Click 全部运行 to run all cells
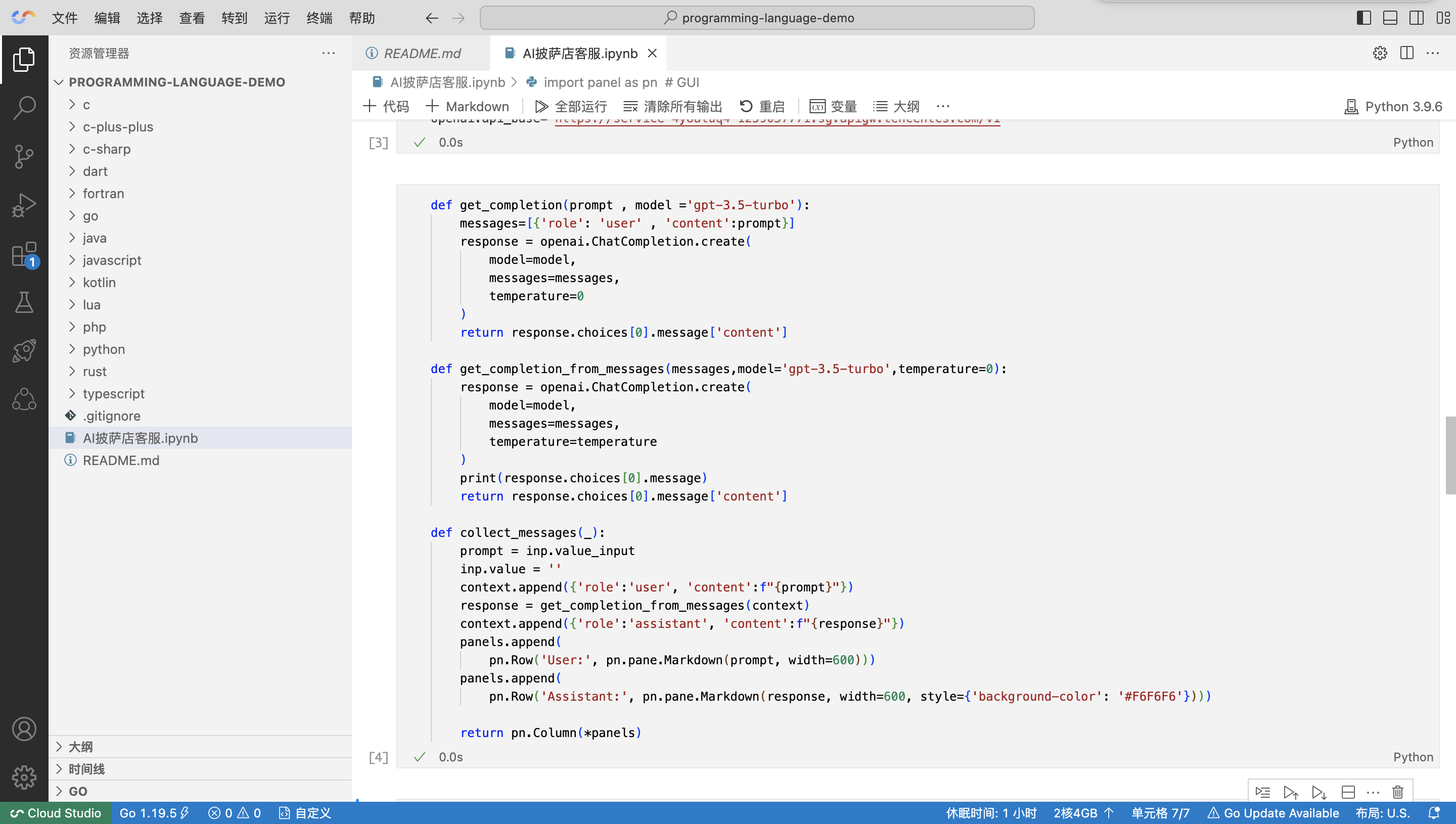Viewport: 1456px width, 824px height. click(x=571, y=106)
